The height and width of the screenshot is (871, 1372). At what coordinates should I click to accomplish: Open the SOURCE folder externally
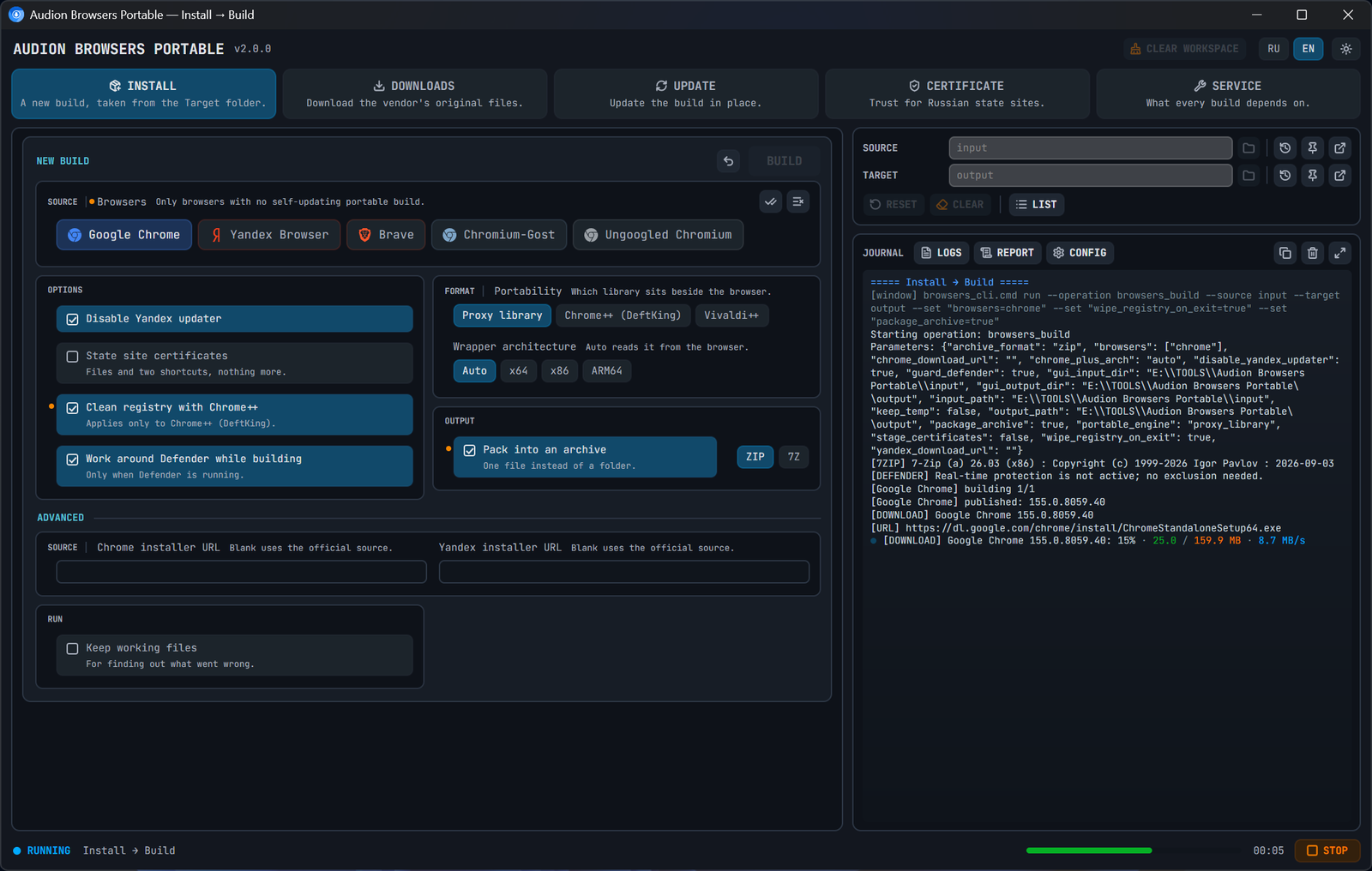pyautogui.click(x=1339, y=148)
